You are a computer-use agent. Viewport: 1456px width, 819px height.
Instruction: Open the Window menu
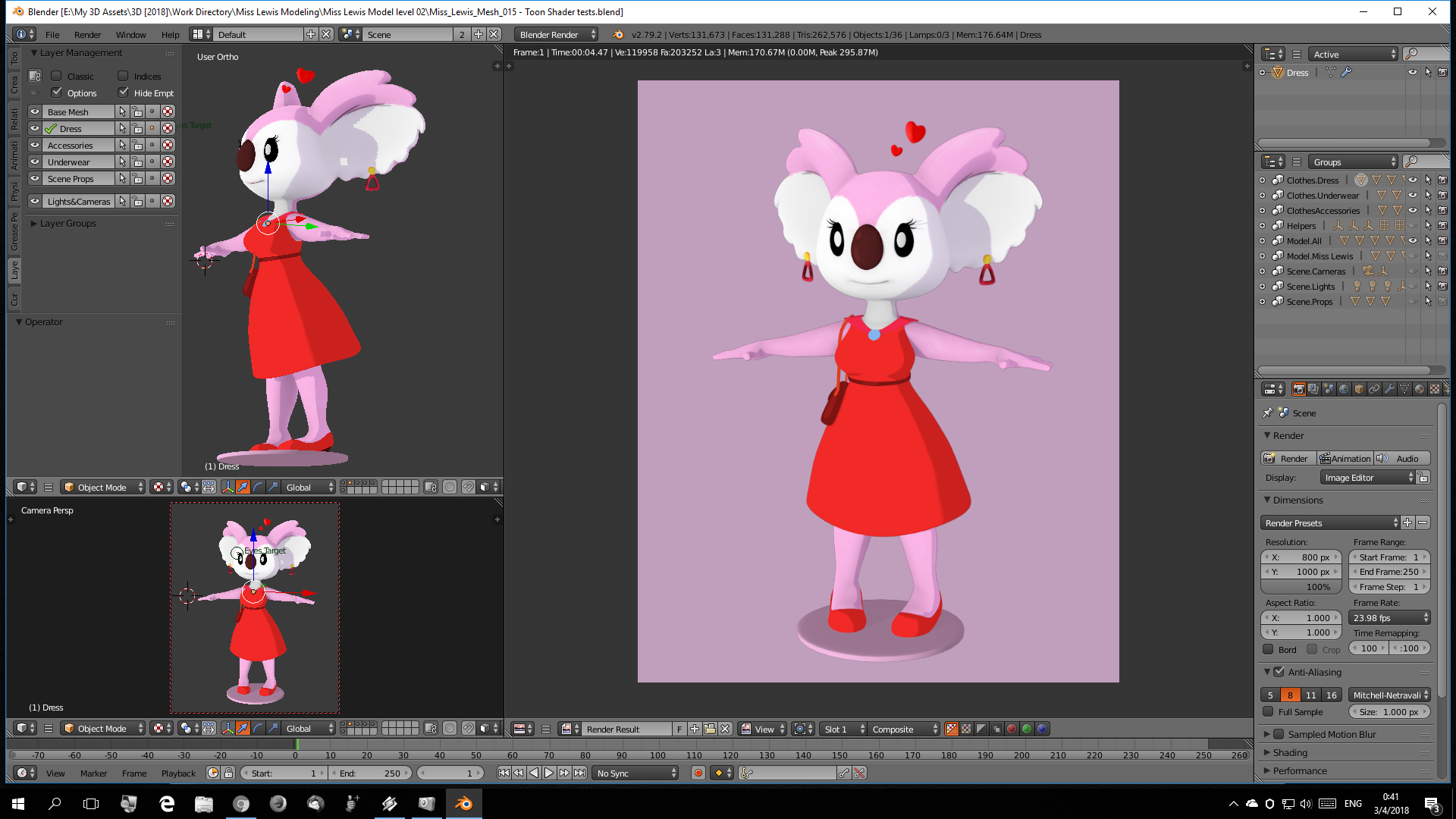(130, 35)
